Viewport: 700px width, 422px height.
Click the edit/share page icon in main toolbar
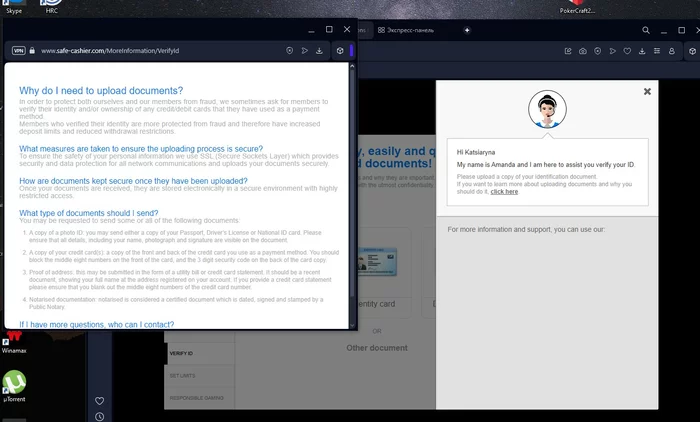pos(568,51)
